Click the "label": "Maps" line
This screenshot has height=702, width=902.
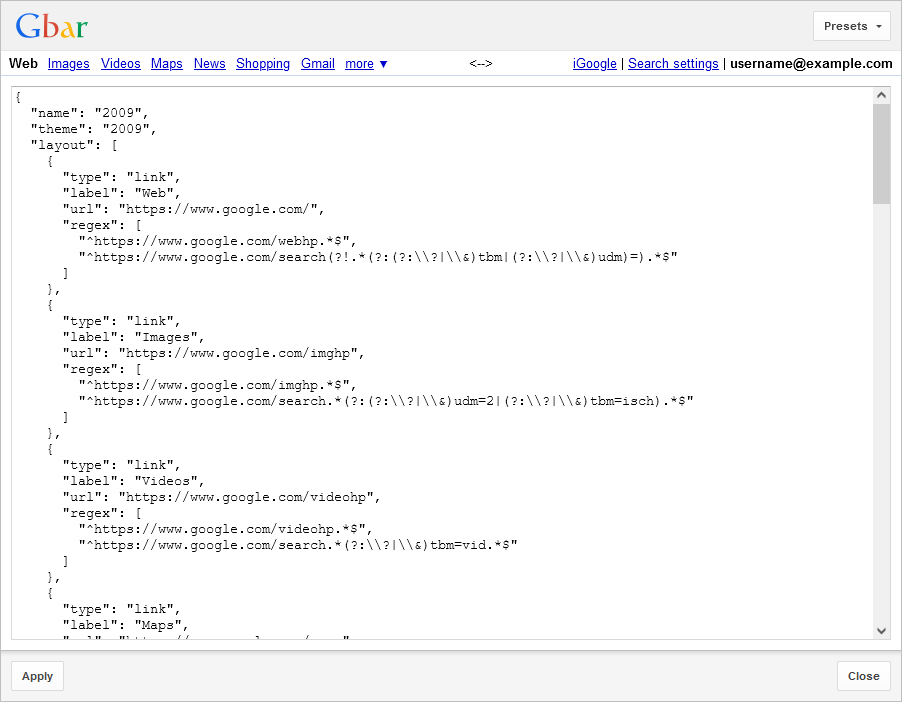coord(125,625)
